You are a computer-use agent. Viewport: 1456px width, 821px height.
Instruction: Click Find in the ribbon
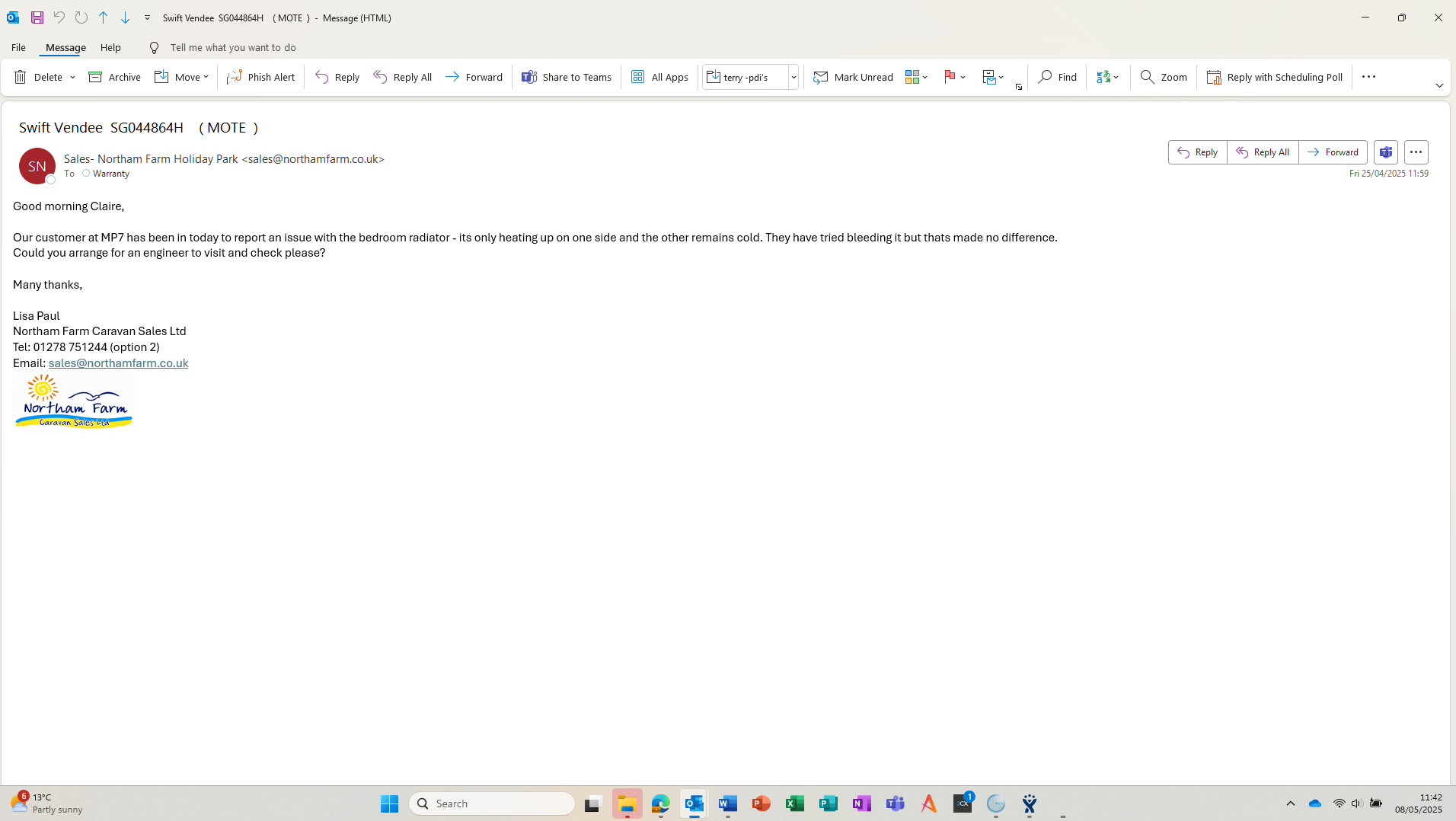click(x=1058, y=77)
